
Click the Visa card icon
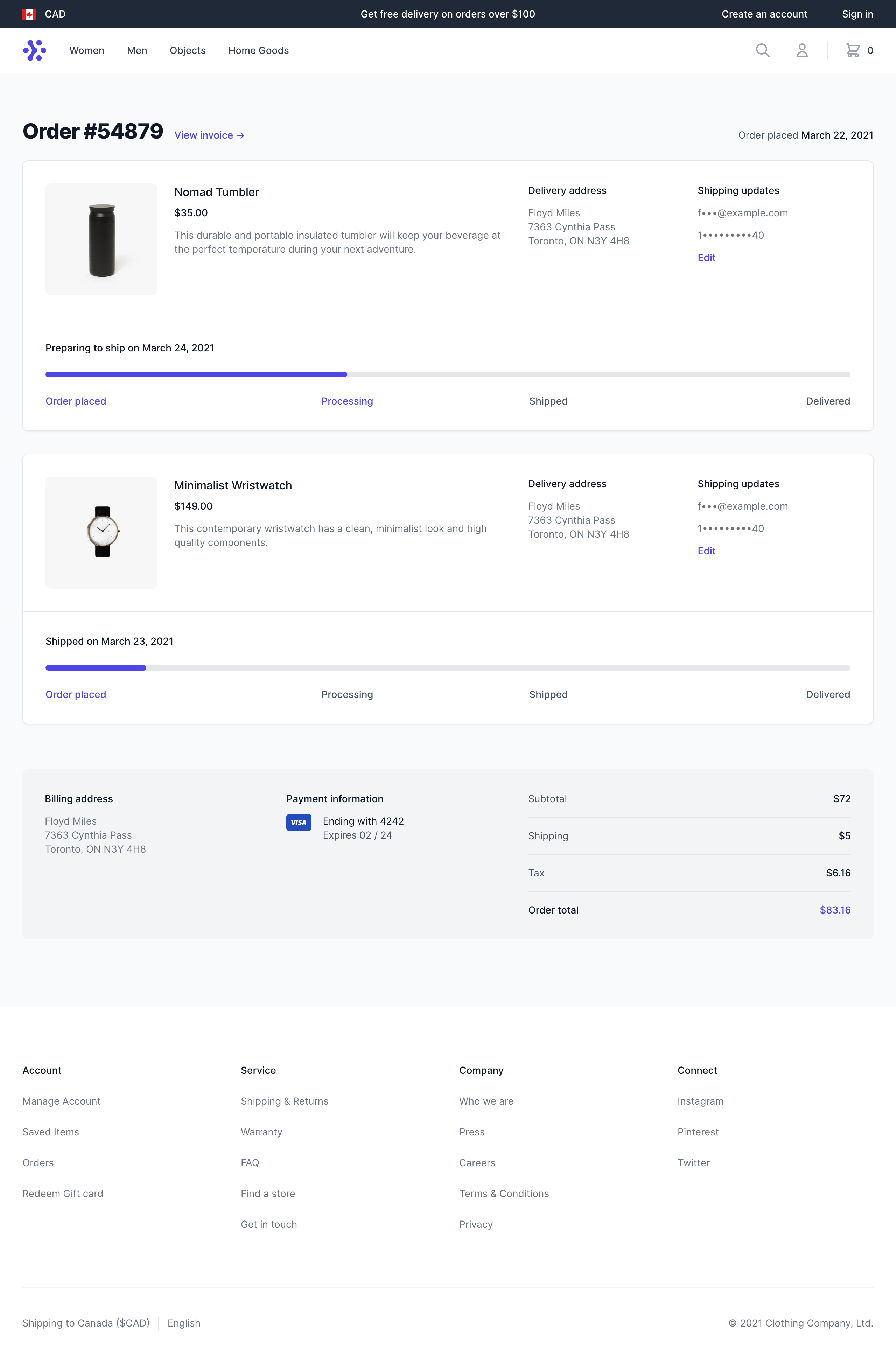click(x=298, y=822)
